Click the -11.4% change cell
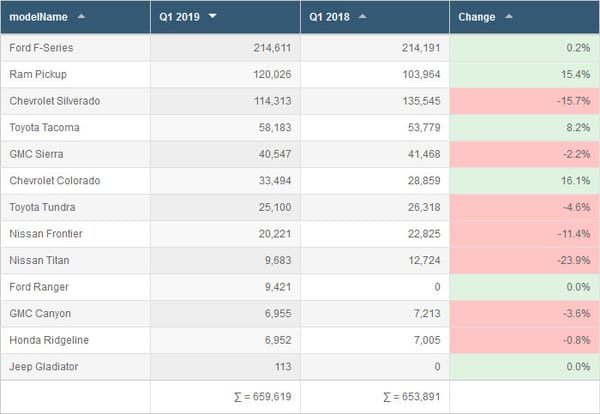The image size is (600, 414). [x=524, y=234]
